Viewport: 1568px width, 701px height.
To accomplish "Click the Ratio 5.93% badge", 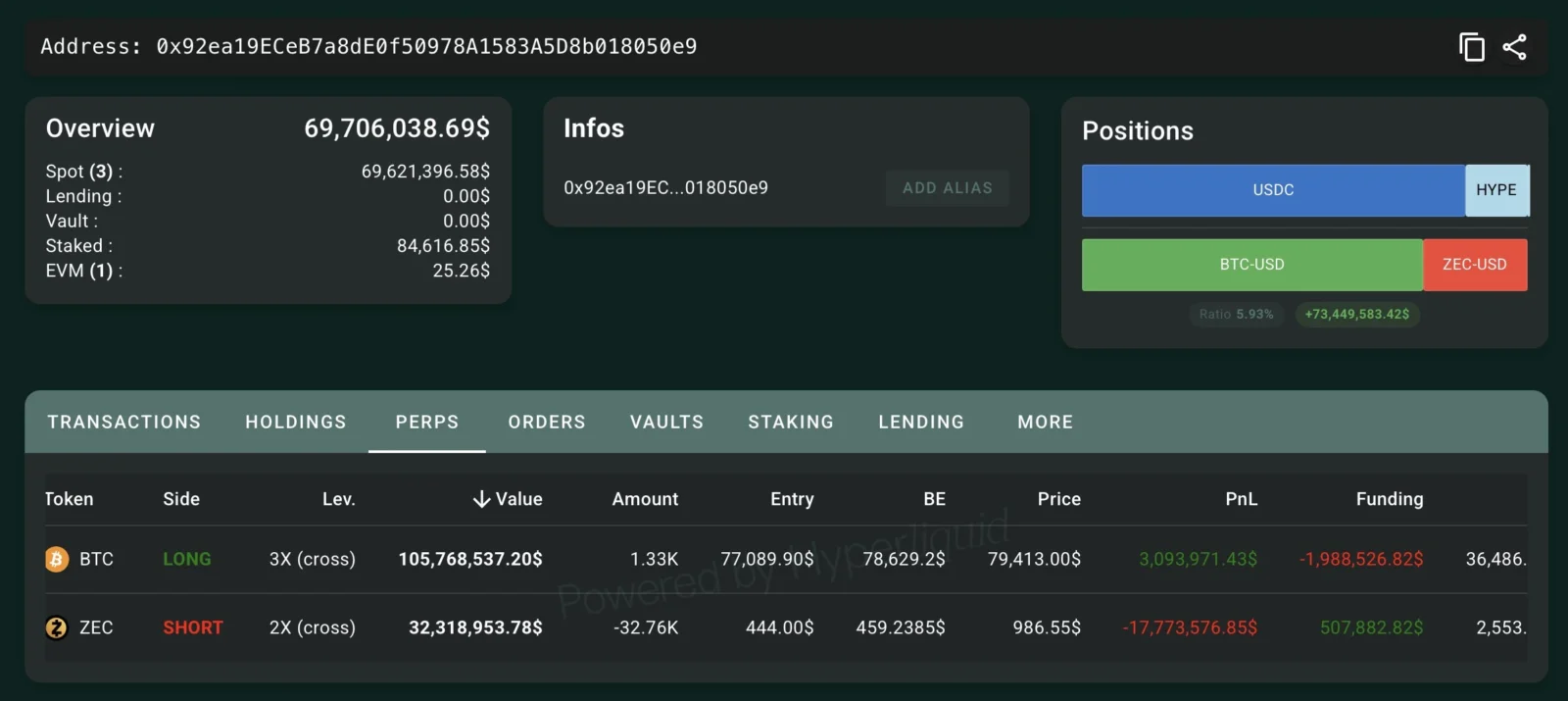I will coord(1236,314).
